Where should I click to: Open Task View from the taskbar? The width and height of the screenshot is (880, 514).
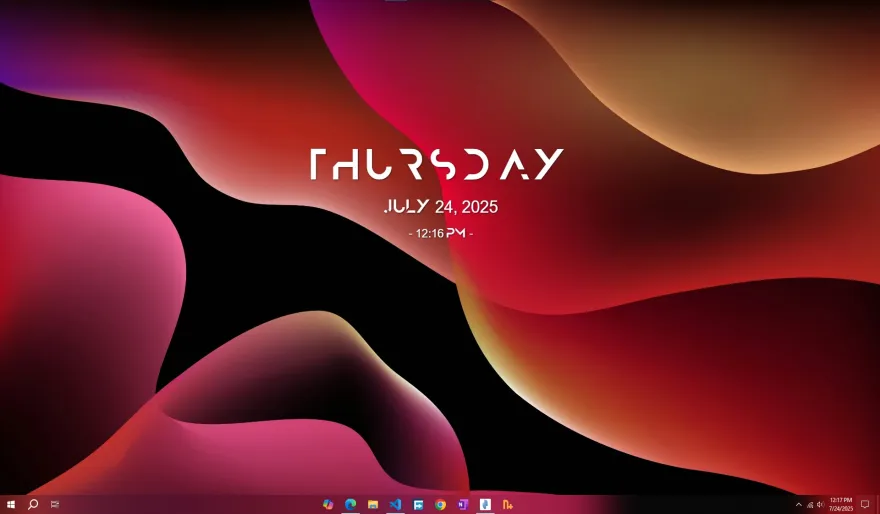[55, 504]
